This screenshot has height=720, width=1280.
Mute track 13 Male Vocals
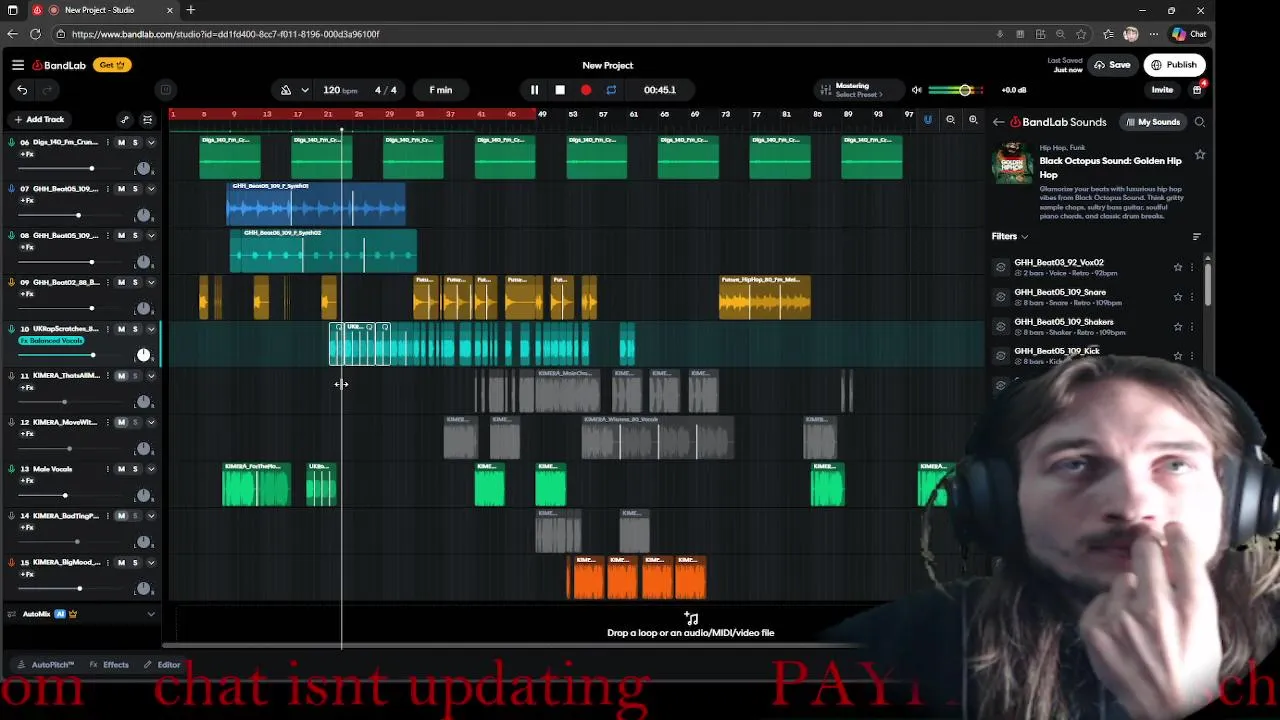[x=121, y=469]
